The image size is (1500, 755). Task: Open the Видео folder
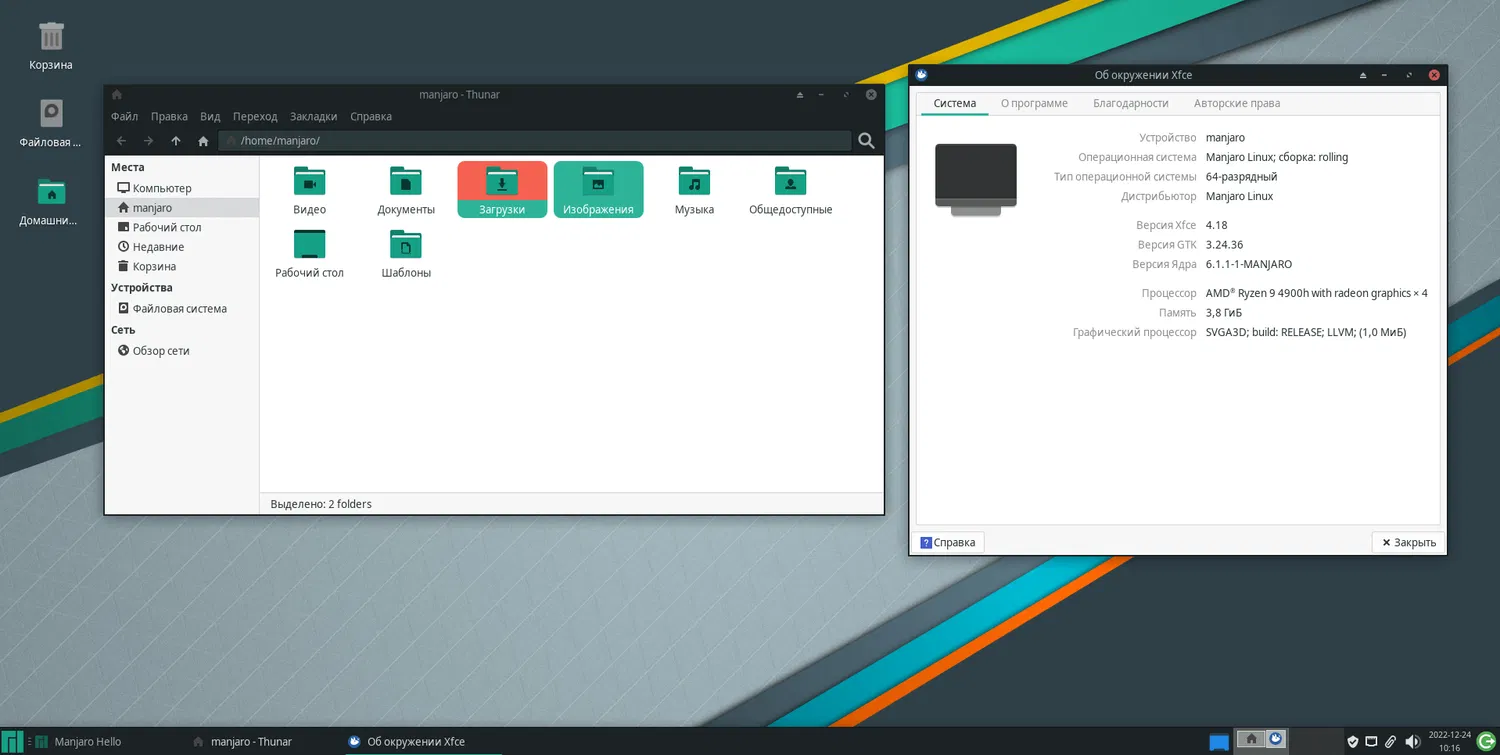310,190
